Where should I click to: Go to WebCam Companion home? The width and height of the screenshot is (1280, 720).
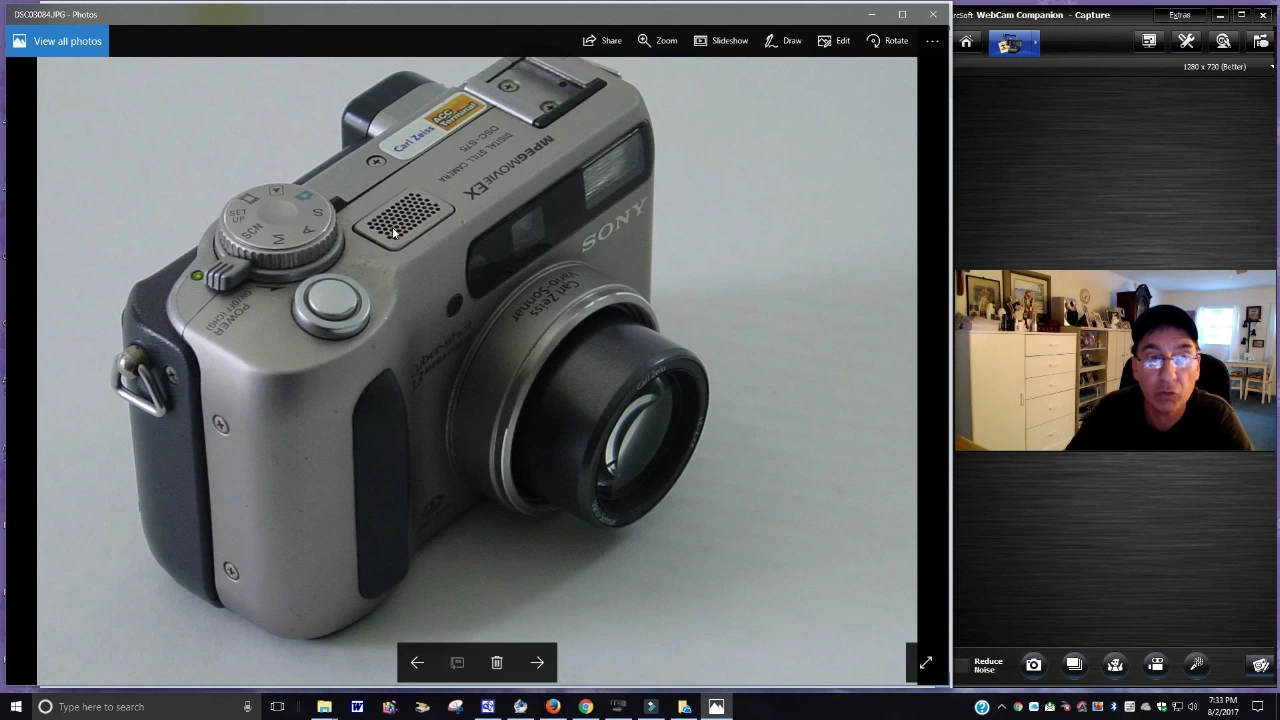[x=966, y=42]
